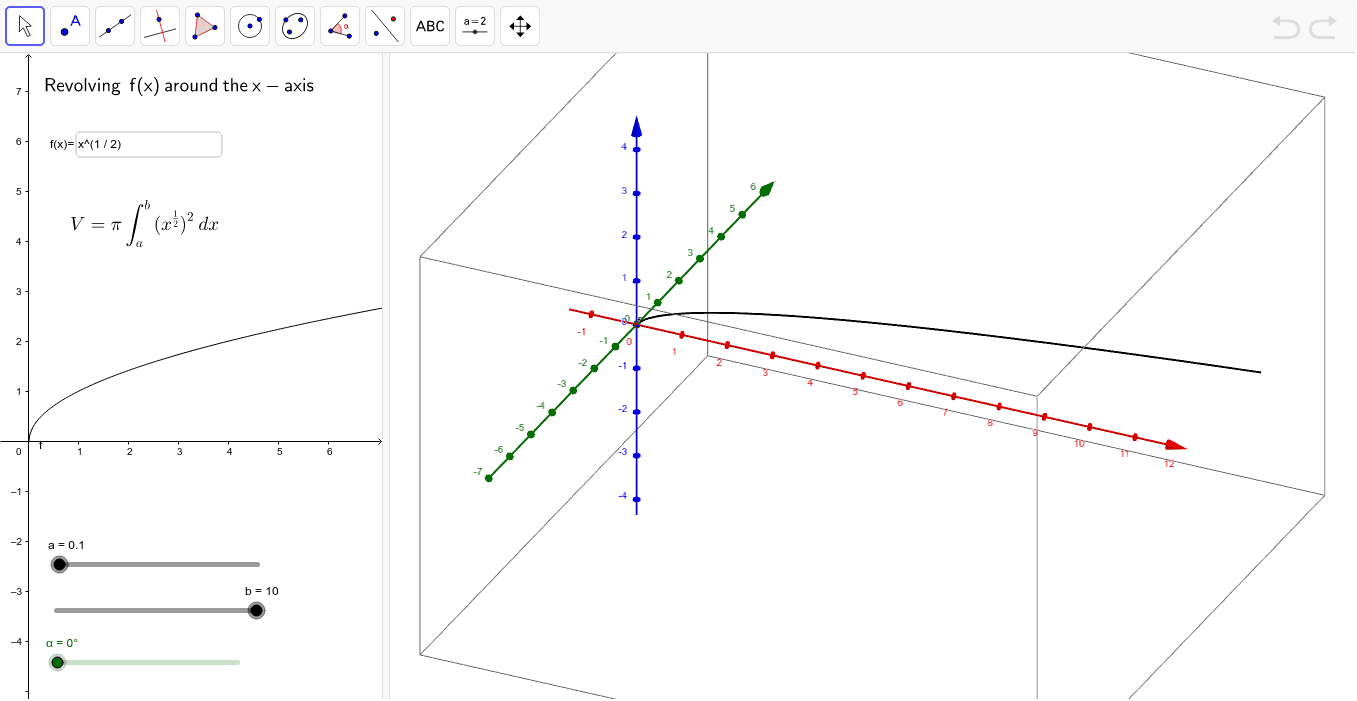Screen dimensions: 1357x701
Task: Select the Move arrow tool
Action: 25,26
